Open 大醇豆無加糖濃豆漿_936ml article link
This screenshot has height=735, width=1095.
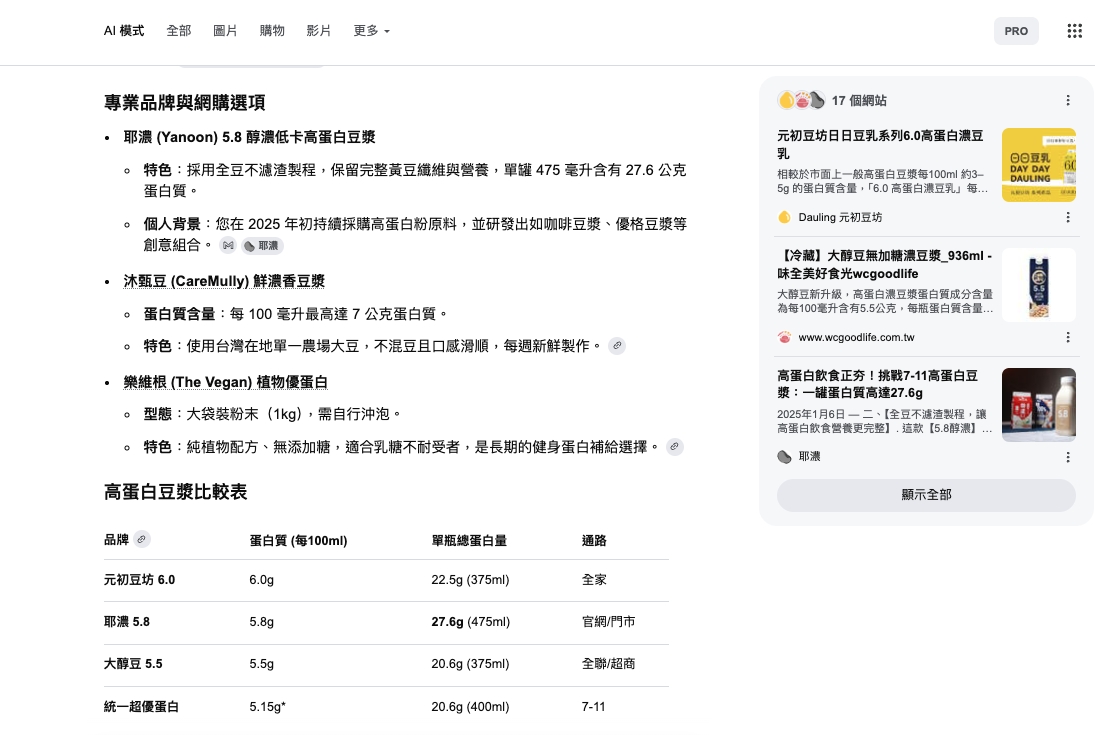885,265
